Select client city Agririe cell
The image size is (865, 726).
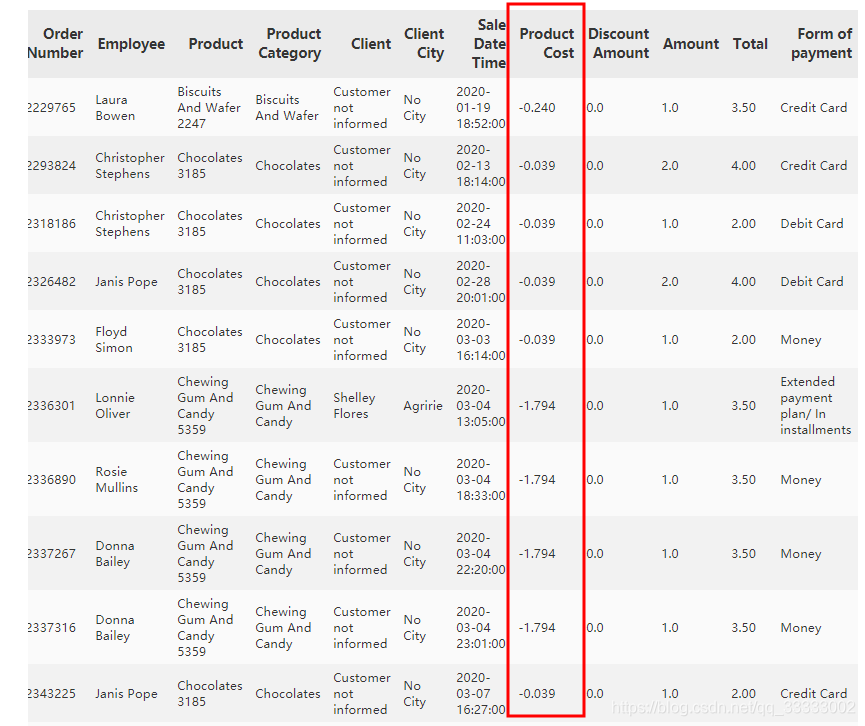(x=423, y=405)
